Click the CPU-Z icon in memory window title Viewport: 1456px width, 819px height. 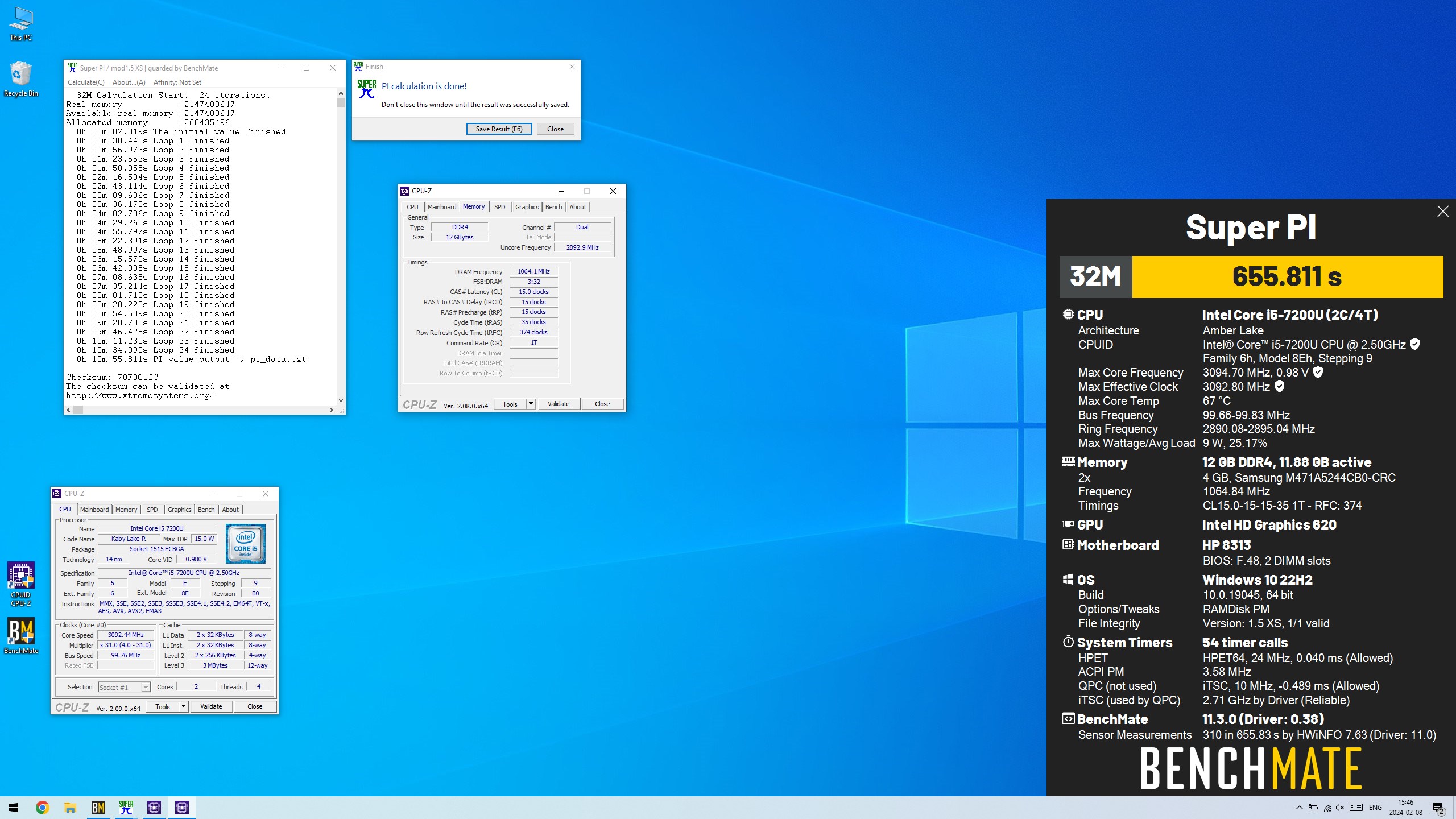tap(404, 191)
